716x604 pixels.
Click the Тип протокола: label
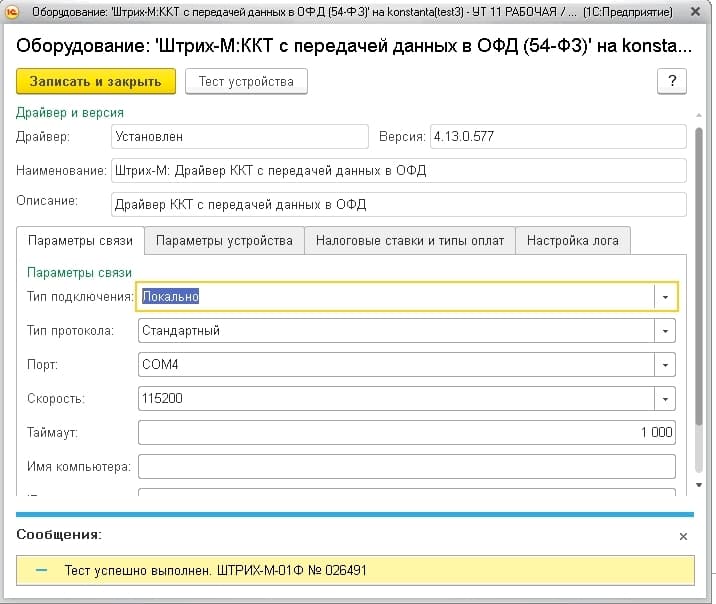(71, 331)
